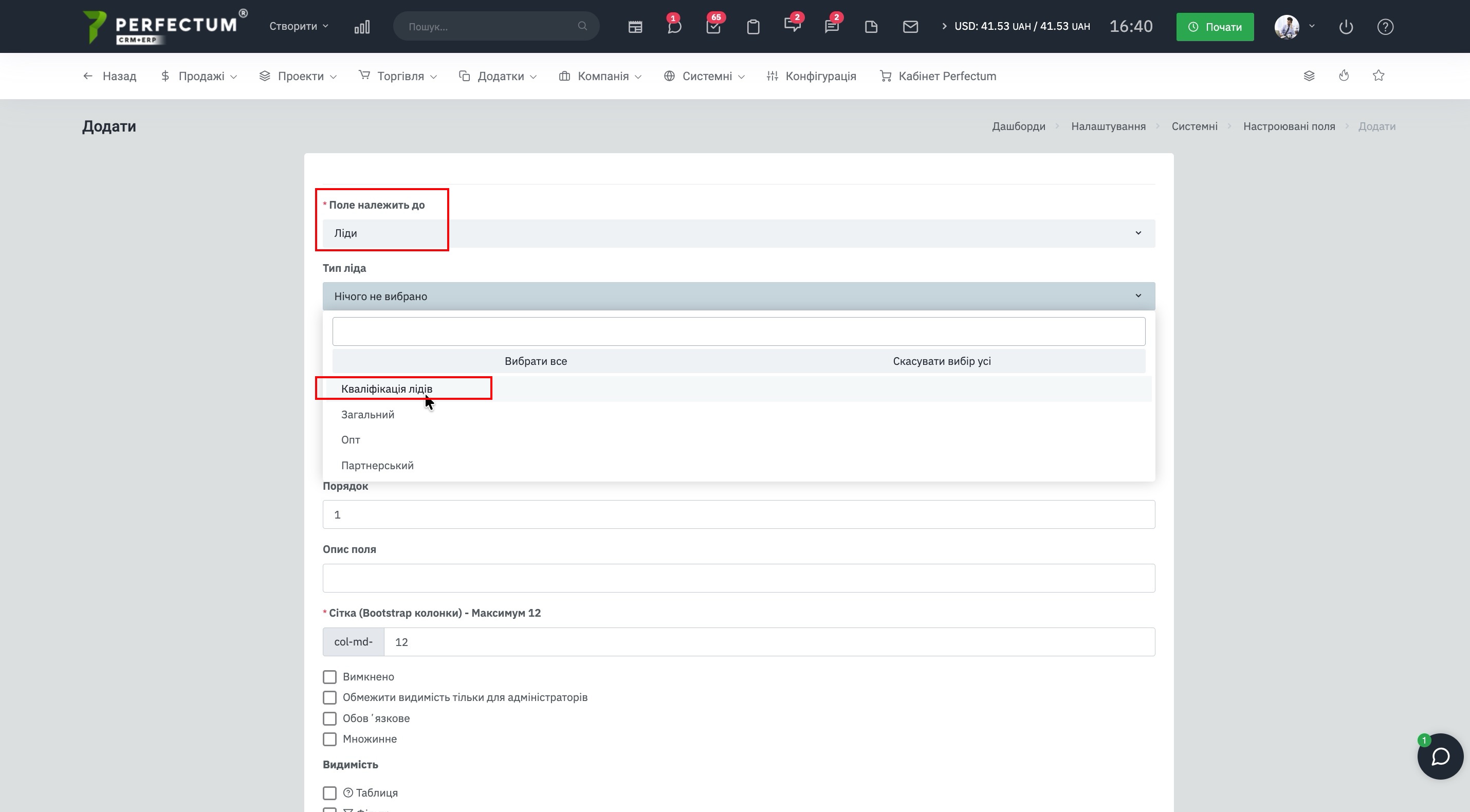This screenshot has width=1470, height=812.
Task: Toggle the Множинне checkbox
Action: pos(330,739)
